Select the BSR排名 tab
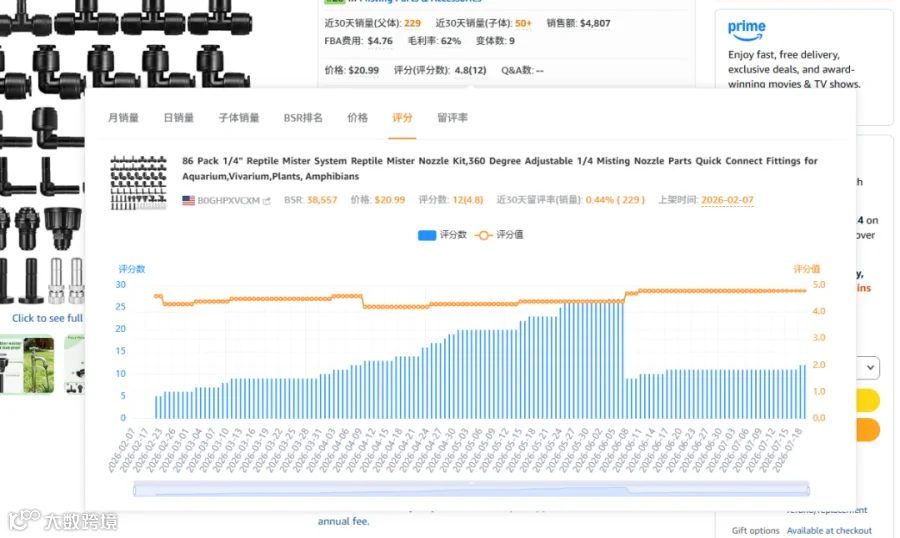Screen dimensions: 900x538 pos(303,118)
